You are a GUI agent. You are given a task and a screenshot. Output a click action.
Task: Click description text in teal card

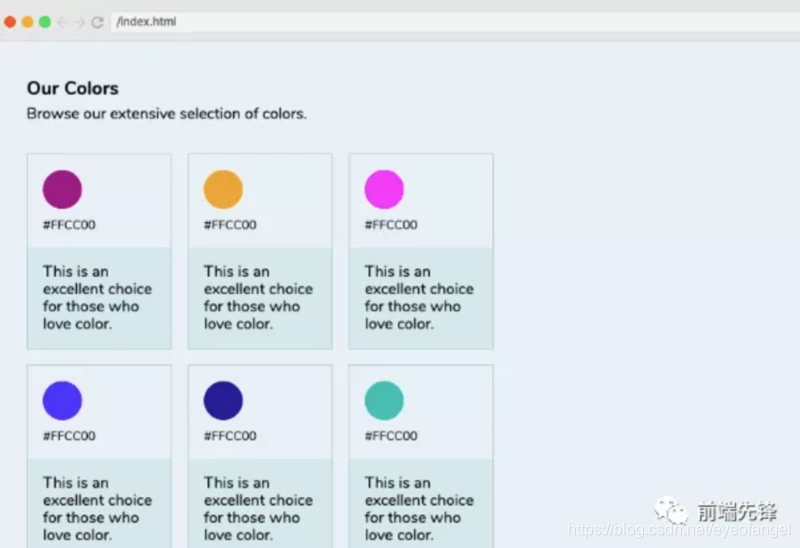click(419, 509)
